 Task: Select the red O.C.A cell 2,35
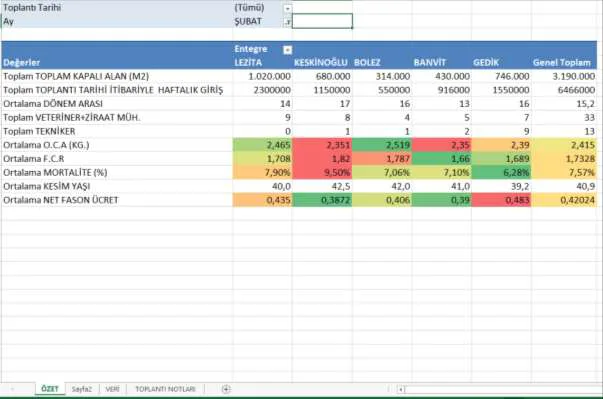click(x=441, y=145)
